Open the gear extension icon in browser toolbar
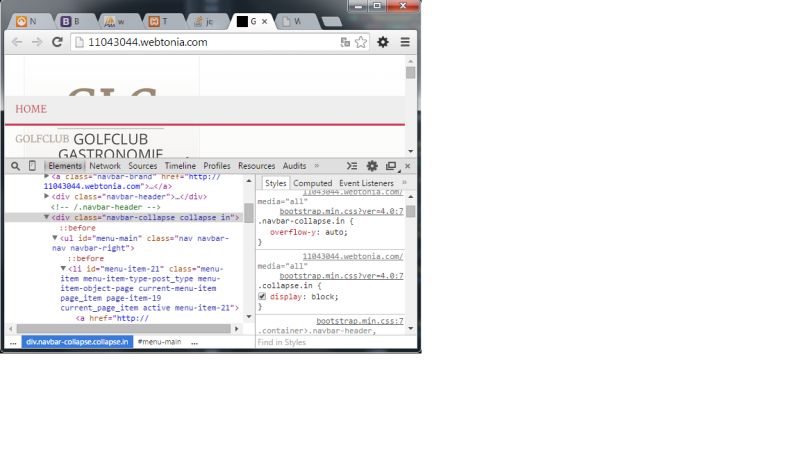Image resolution: width=800 pixels, height=450 pixels. [383, 42]
